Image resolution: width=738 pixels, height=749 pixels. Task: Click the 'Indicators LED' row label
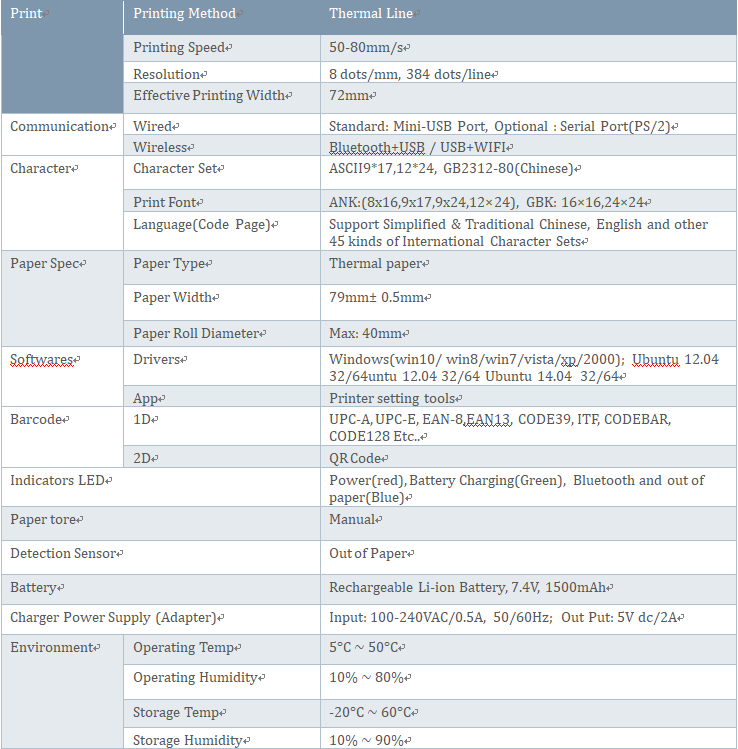coord(57,481)
